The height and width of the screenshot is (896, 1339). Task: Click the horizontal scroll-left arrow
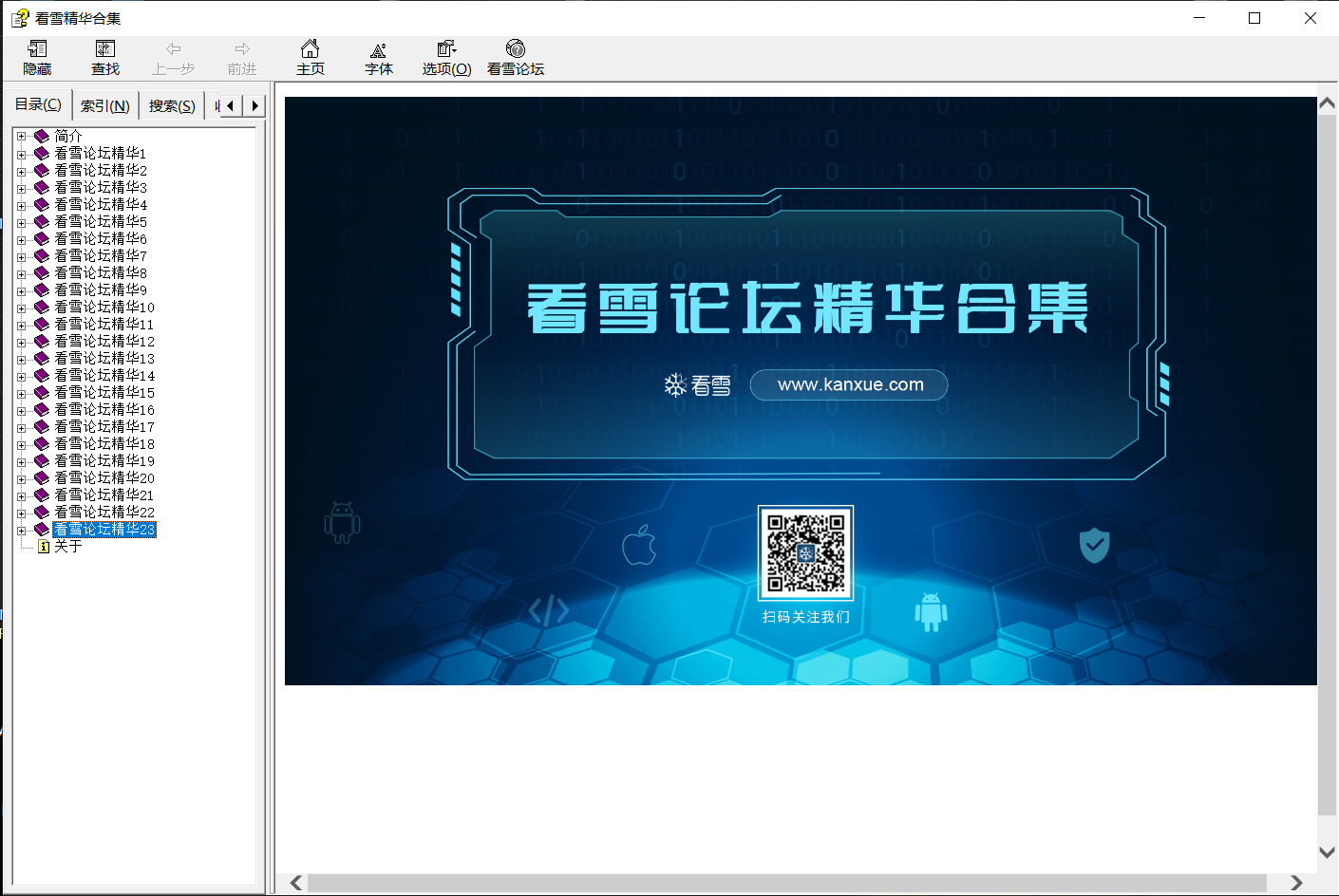click(x=296, y=883)
